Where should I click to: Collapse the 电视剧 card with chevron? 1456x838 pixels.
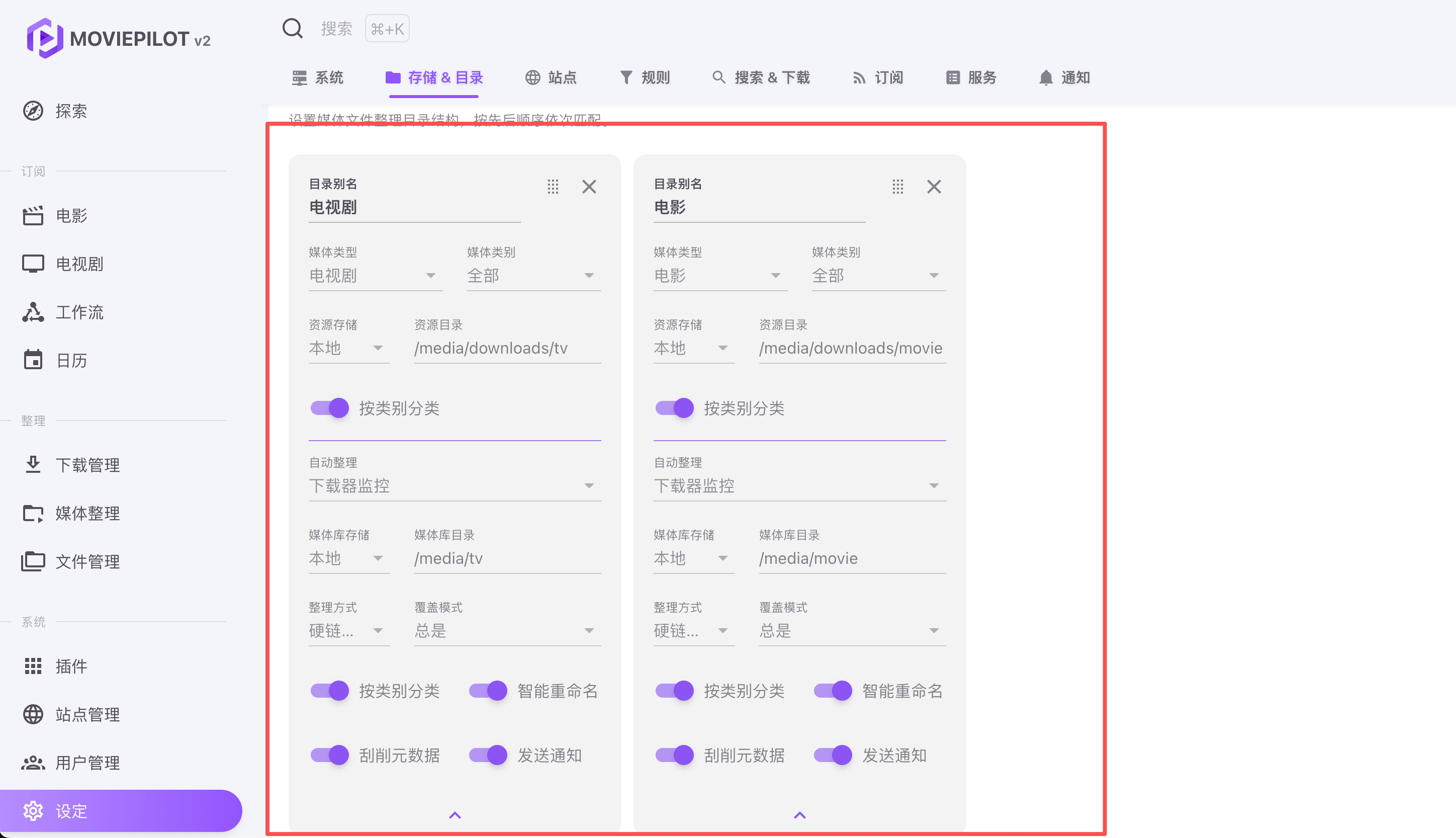point(454,815)
